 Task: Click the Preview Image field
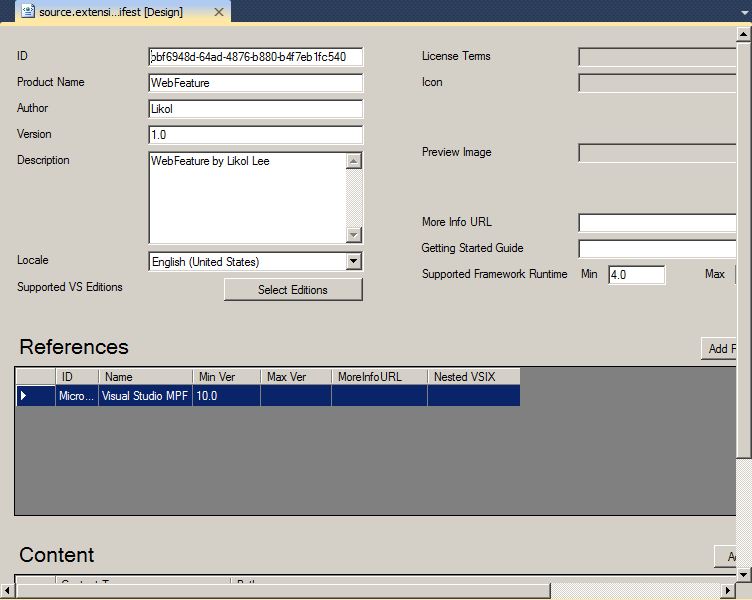point(657,153)
